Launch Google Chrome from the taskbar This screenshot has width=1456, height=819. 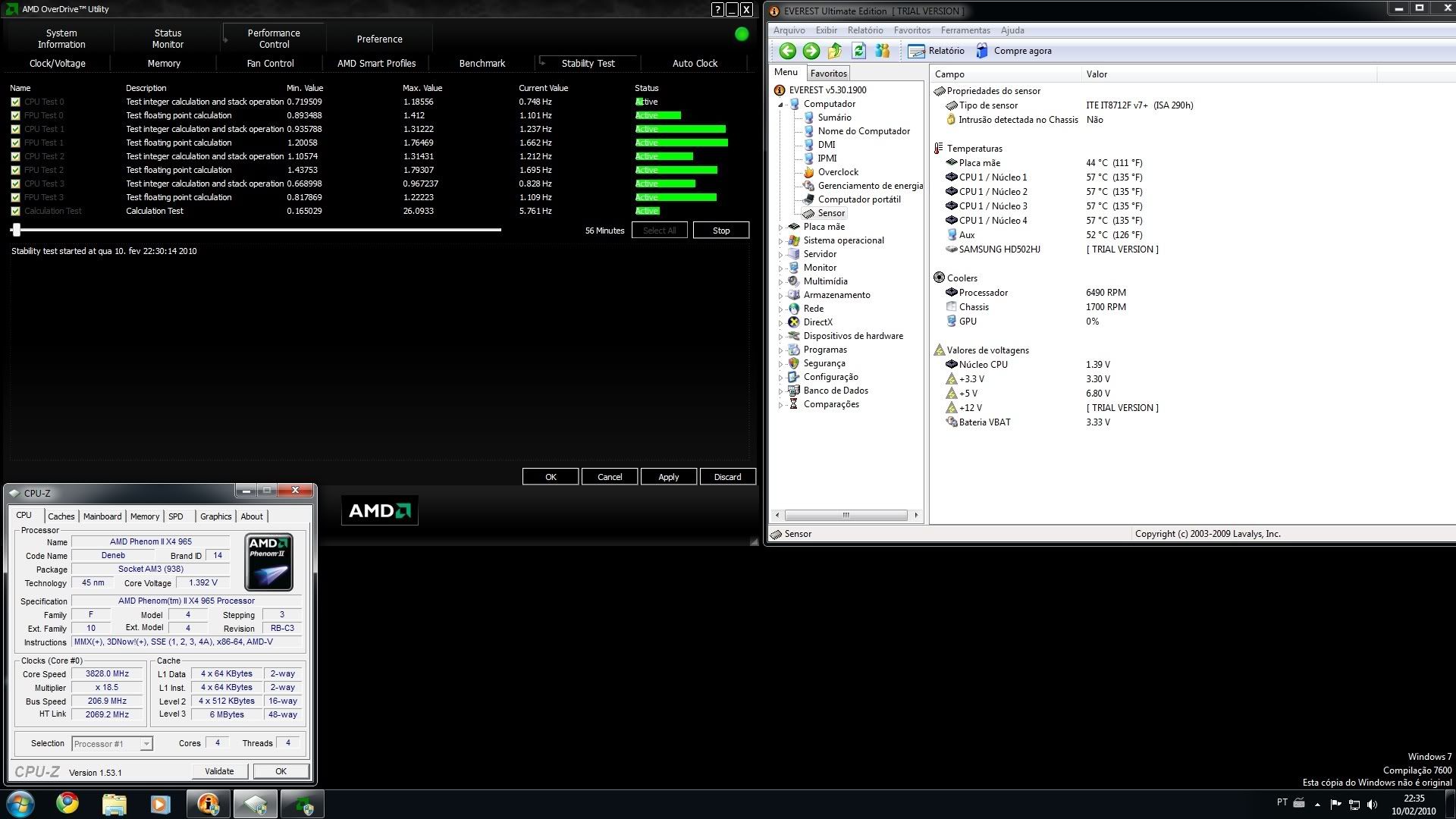click(x=67, y=803)
